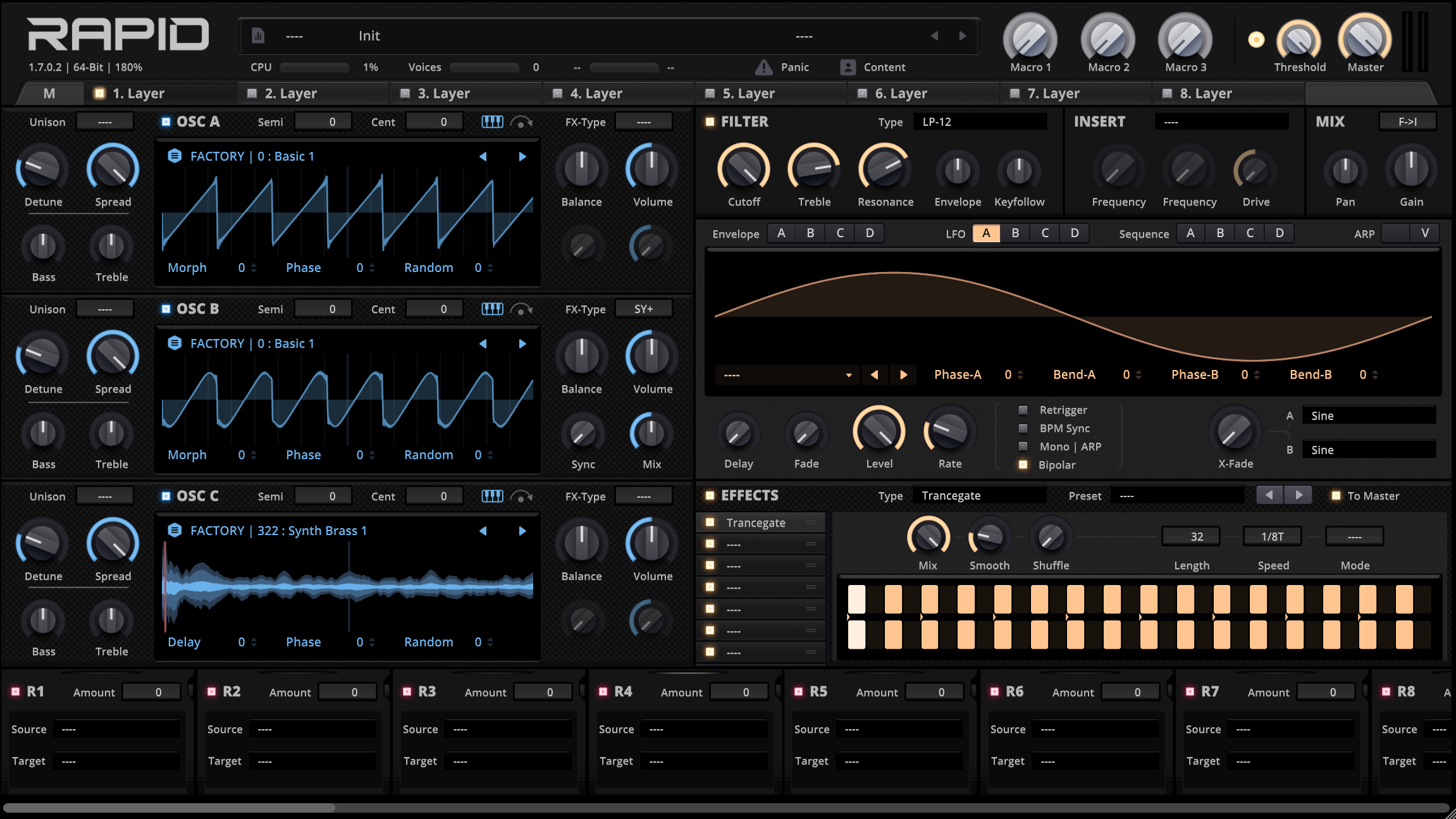Load the previous preset using header left arrow

pos(934,36)
